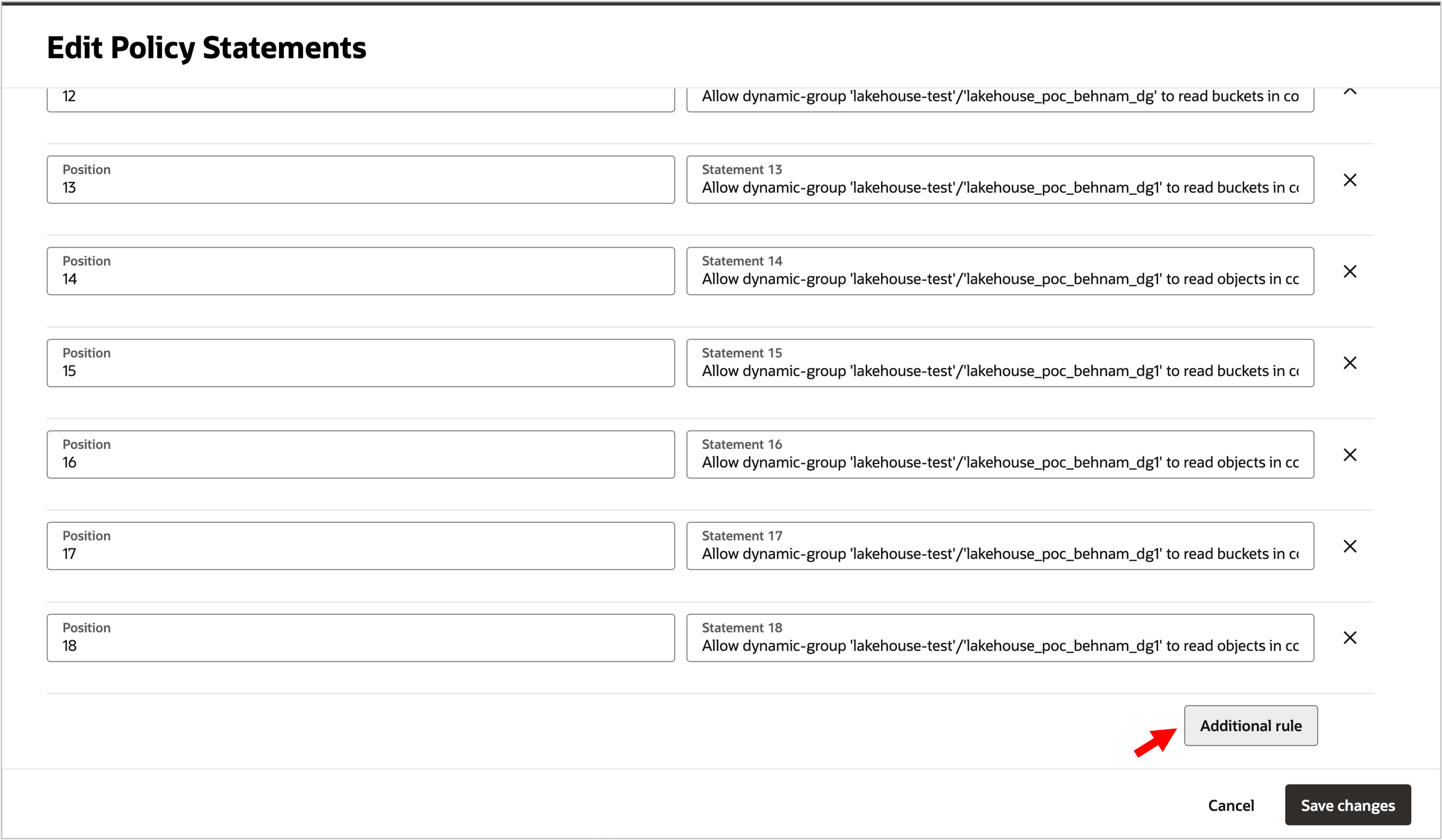Remove statement 12 via partially visible X

(x=1349, y=92)
